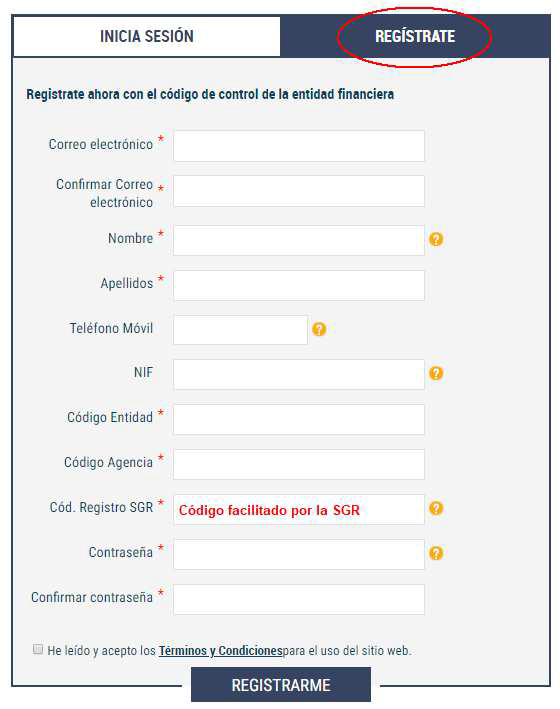Select the Código Entidad field
The width and height of the screenshot is (560, 709).
299,420
